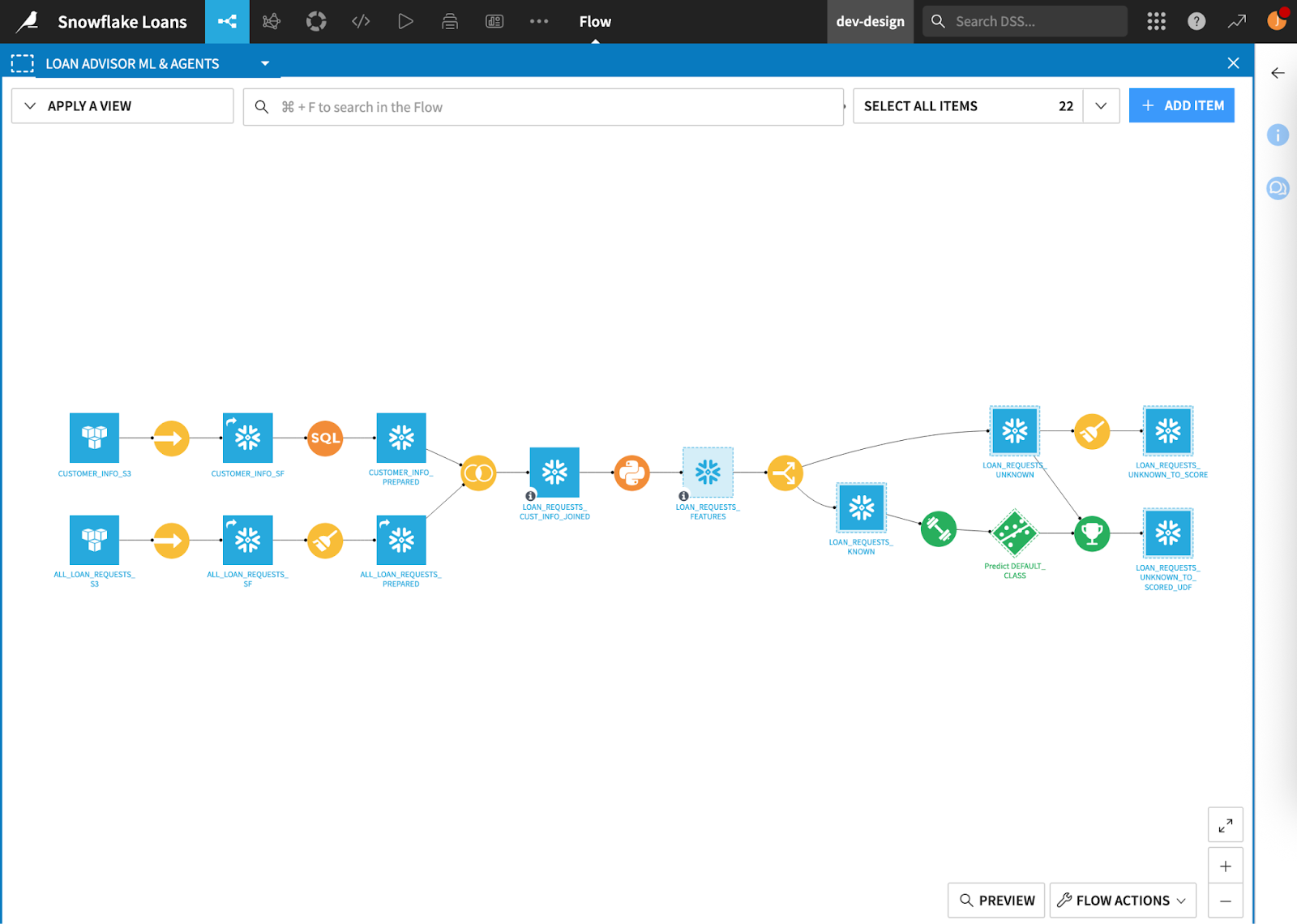
Task: Click the Add Item button
Action: tap(1182, 105)
